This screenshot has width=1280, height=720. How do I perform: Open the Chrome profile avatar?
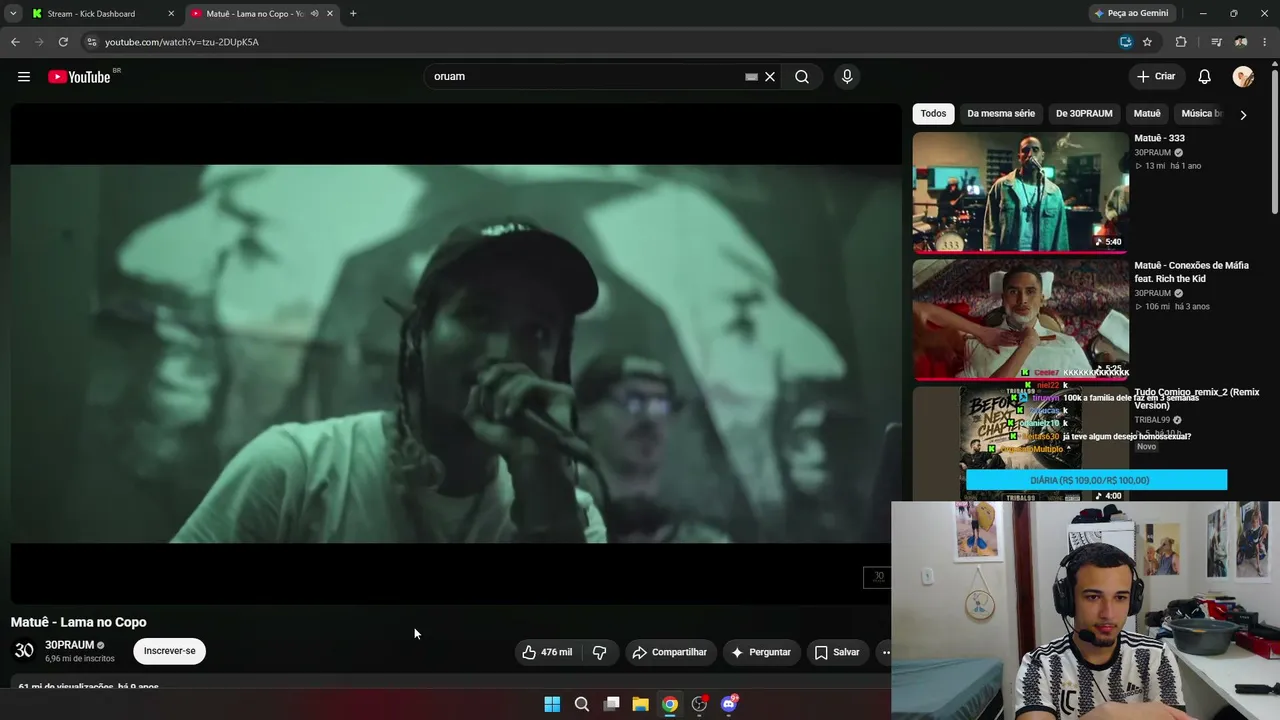coord(1241,42)
